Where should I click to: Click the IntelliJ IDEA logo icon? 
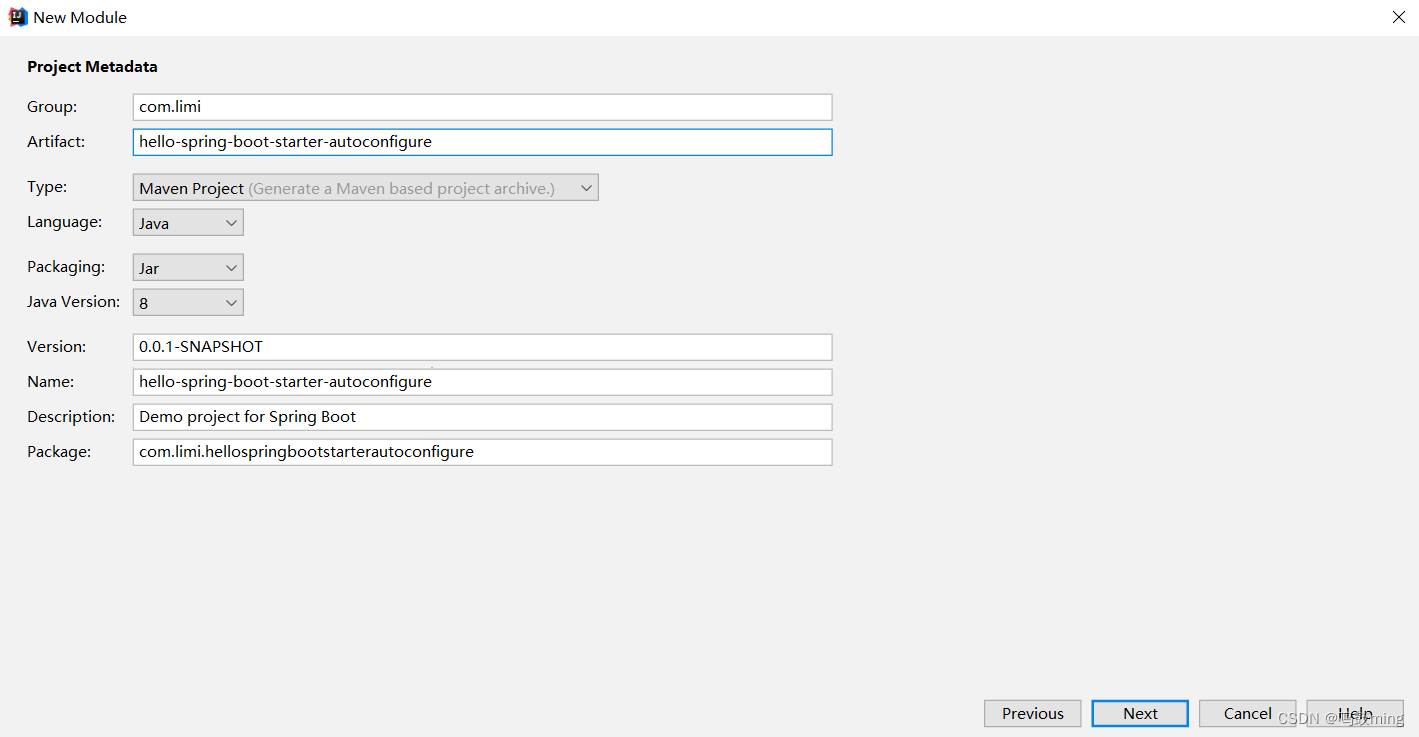pyautogui.click(x=18, y=17)
